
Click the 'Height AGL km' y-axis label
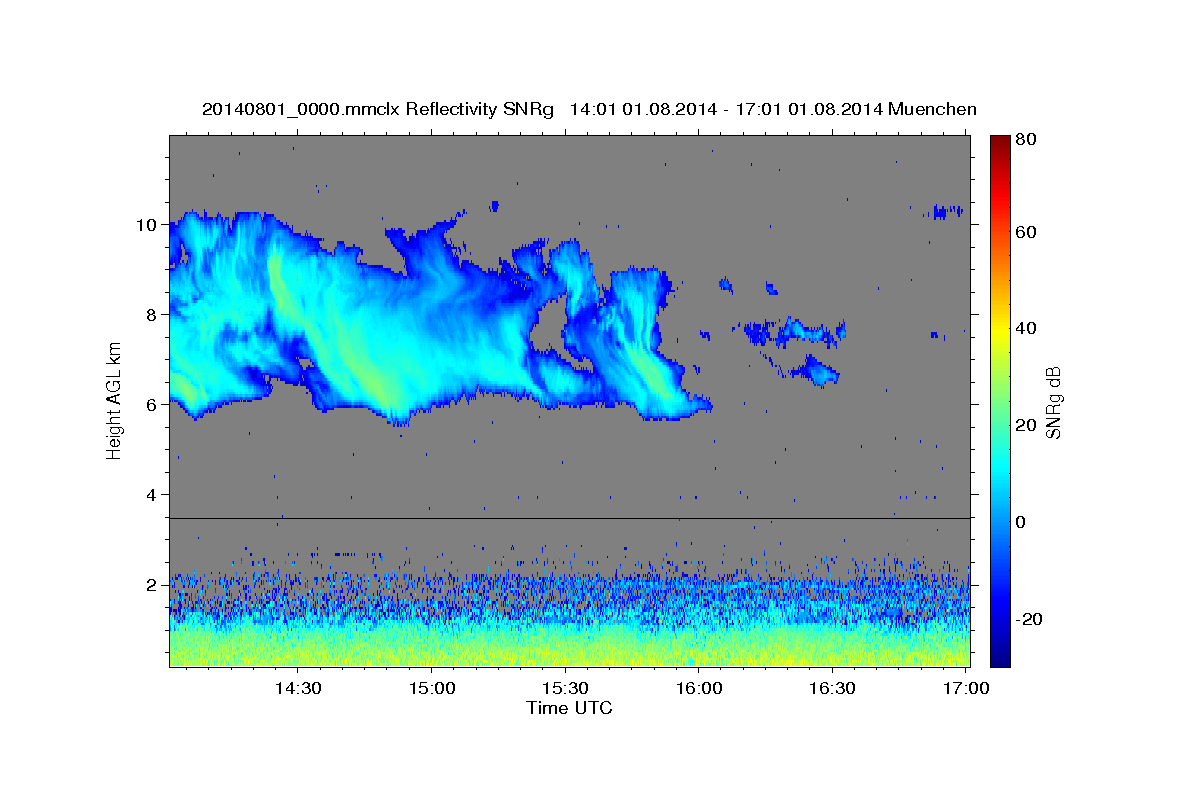click(x=114, y=400)
